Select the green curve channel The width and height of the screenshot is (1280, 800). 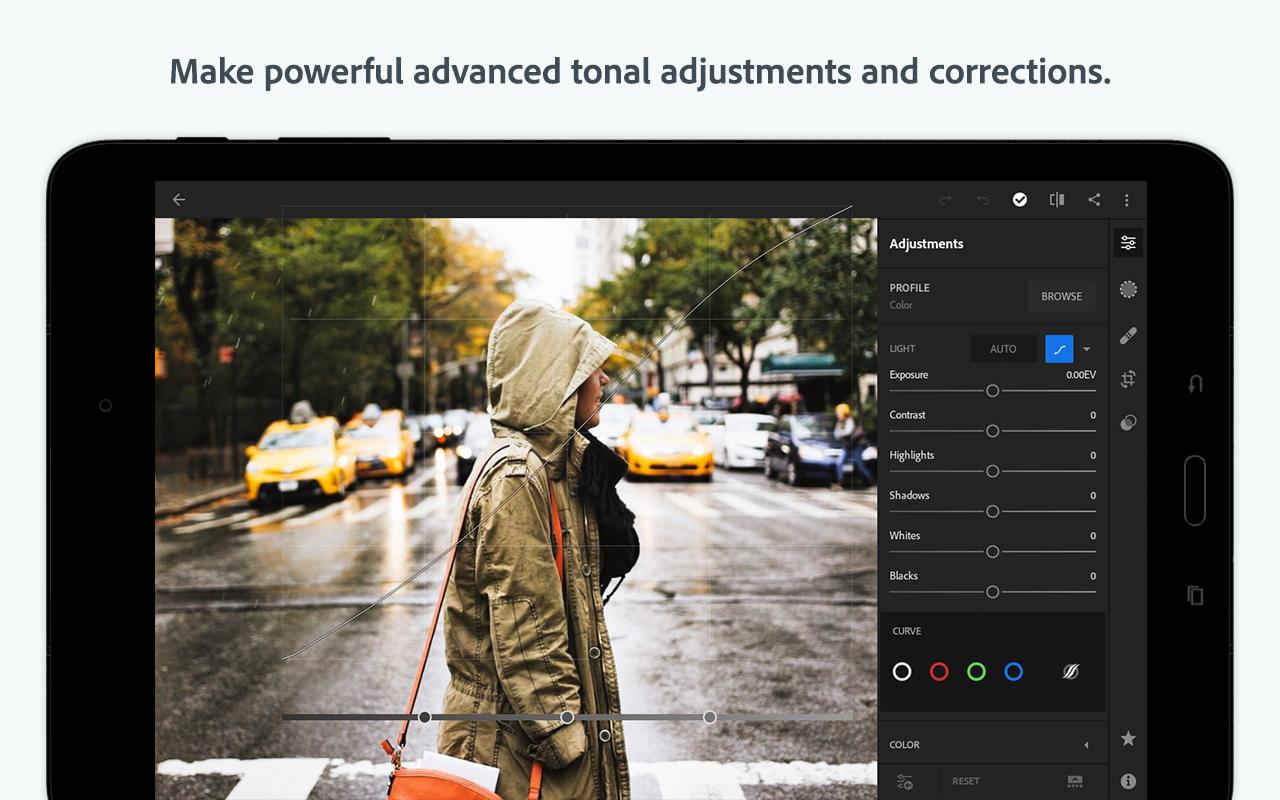(x=977, y=672)
